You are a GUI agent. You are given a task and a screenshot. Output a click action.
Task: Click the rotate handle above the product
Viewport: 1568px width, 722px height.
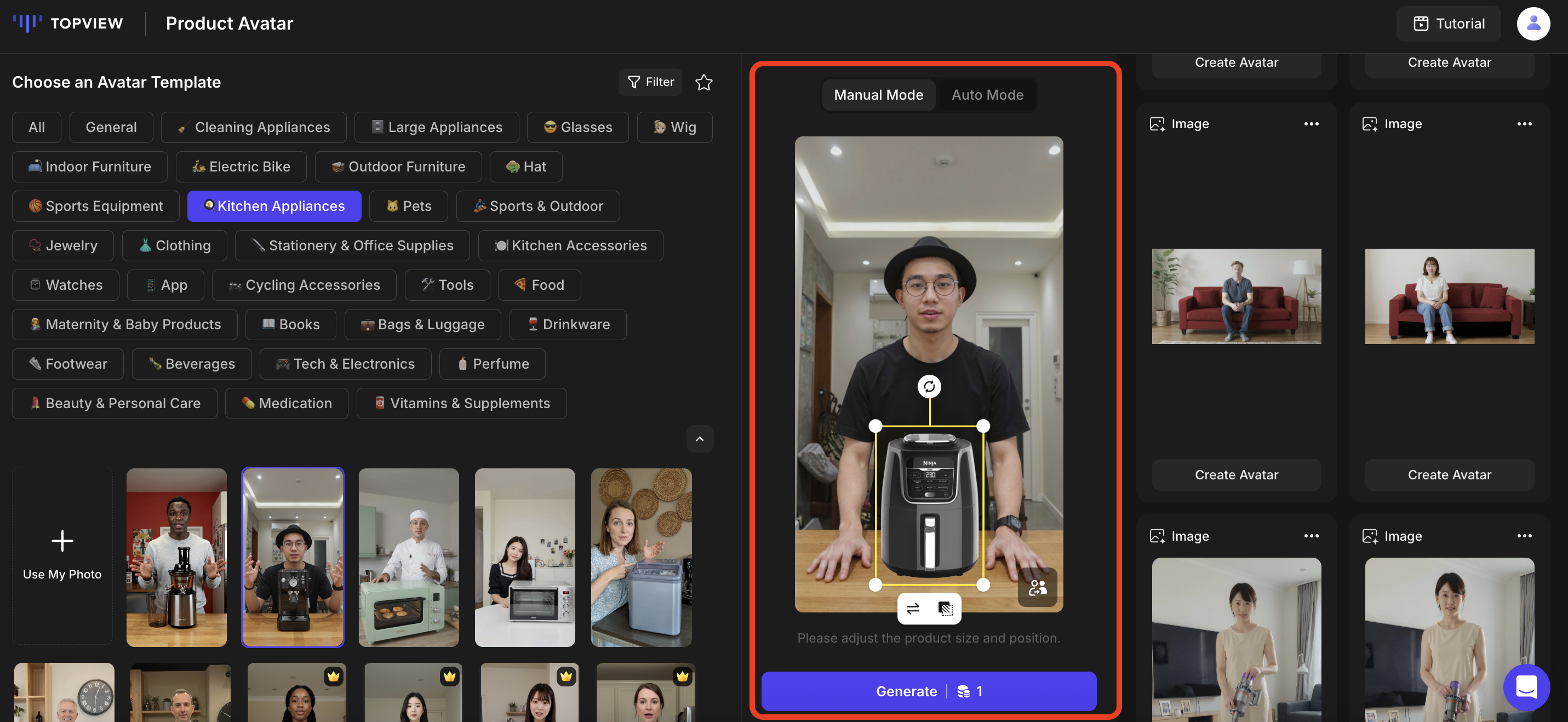[929, 386]
